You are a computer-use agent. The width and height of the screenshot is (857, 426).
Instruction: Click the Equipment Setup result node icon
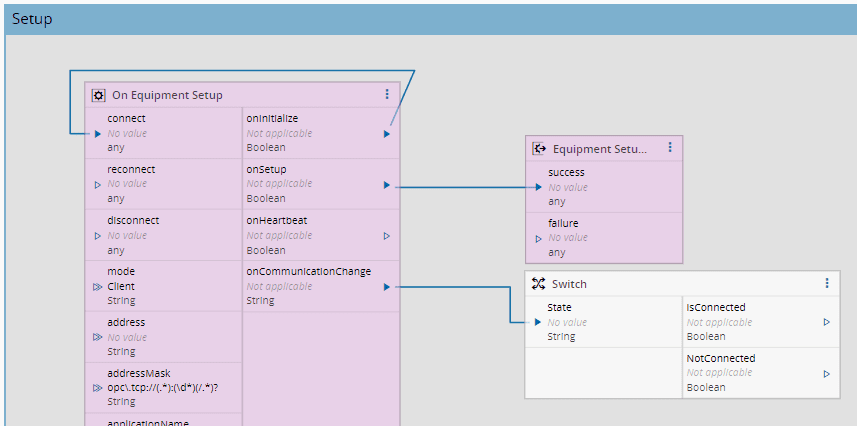(x=539, y=148)
